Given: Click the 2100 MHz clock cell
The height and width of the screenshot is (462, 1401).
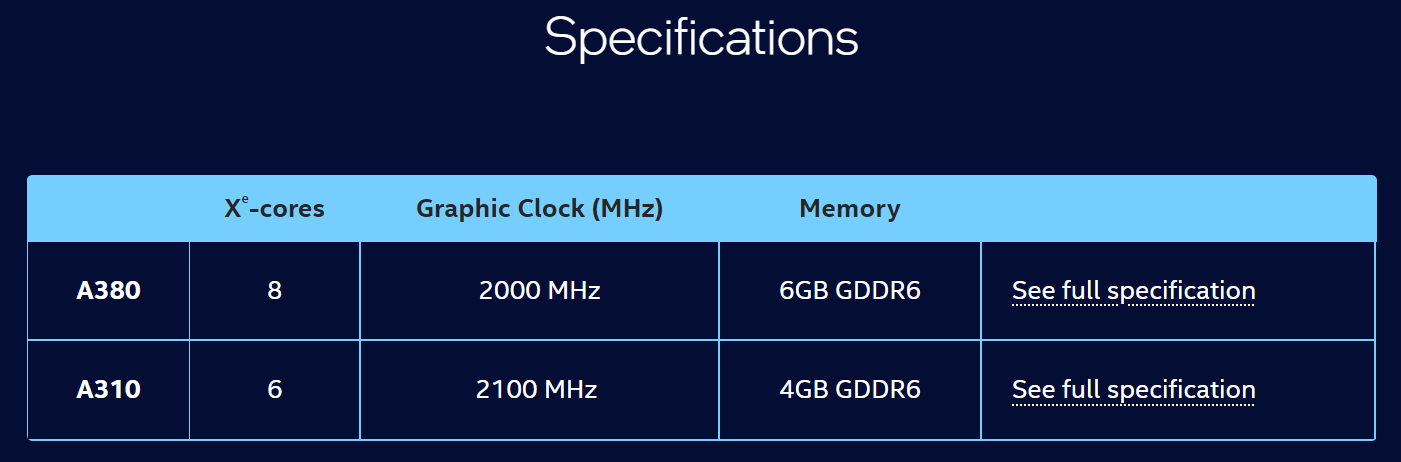Looking at the screenshot, I should (537, 389).
